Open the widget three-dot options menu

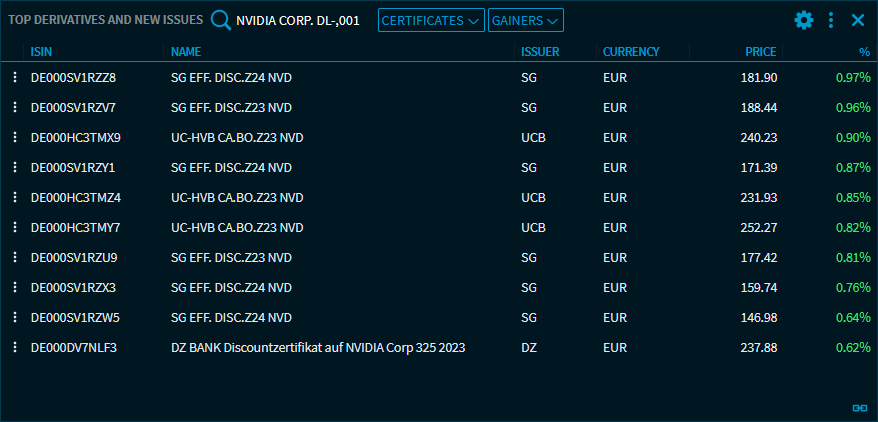(x=831, y=20)
